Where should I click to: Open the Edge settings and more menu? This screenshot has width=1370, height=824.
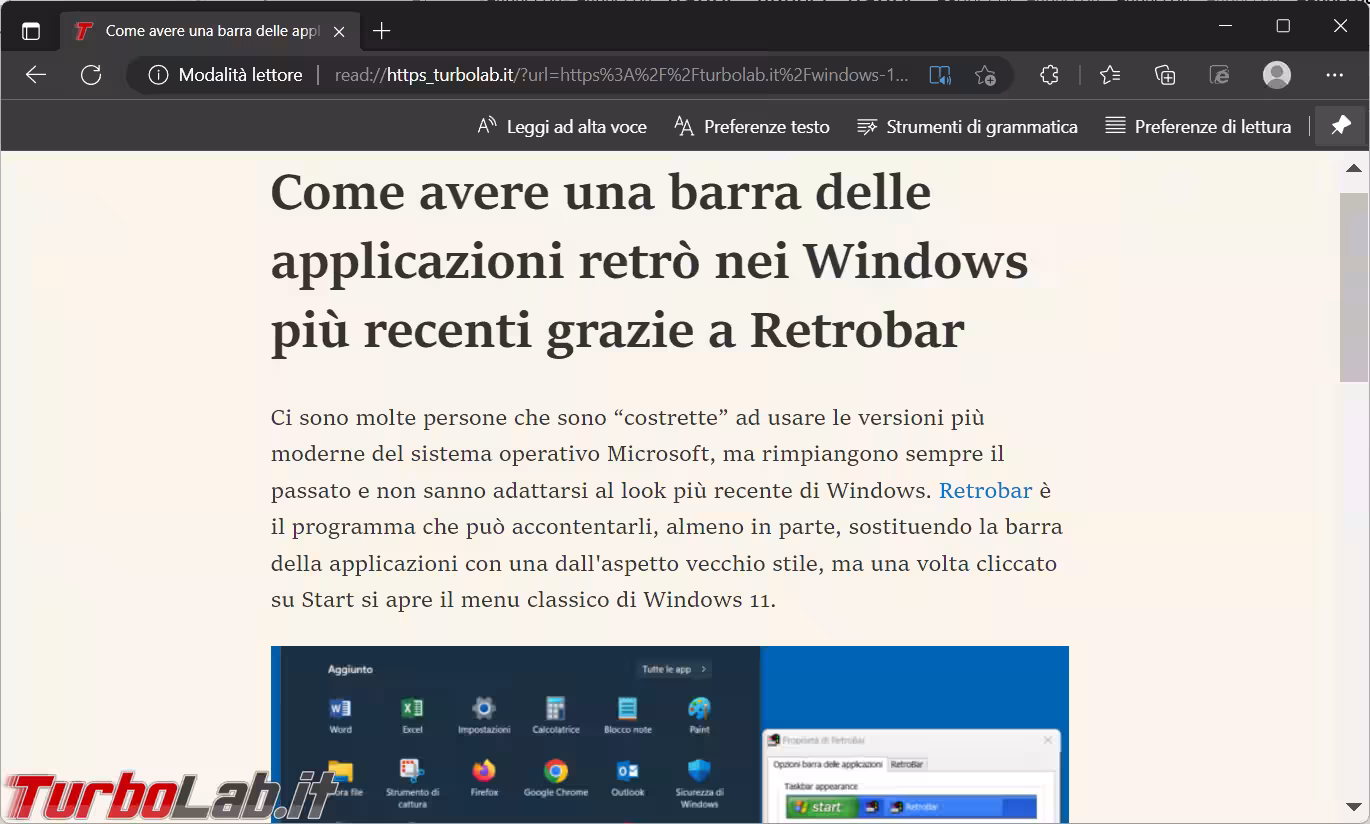point(1335,75)
